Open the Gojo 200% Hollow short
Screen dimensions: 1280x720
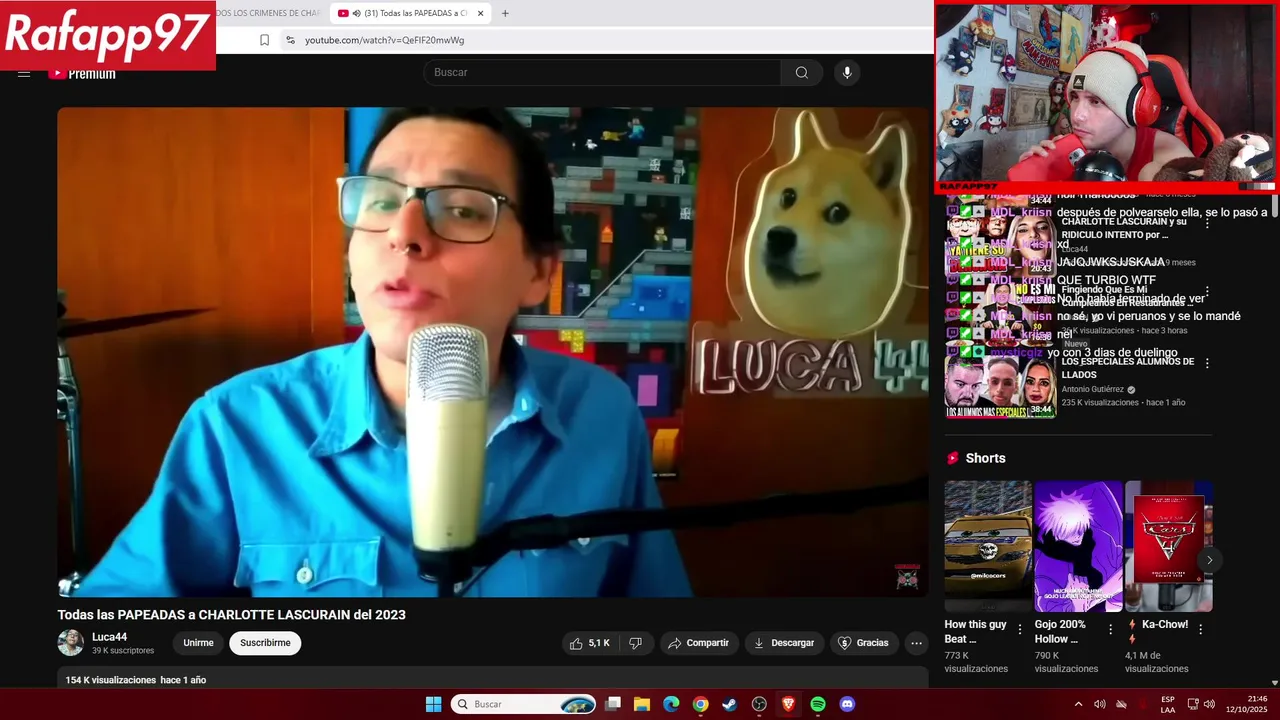(1078, 546)
